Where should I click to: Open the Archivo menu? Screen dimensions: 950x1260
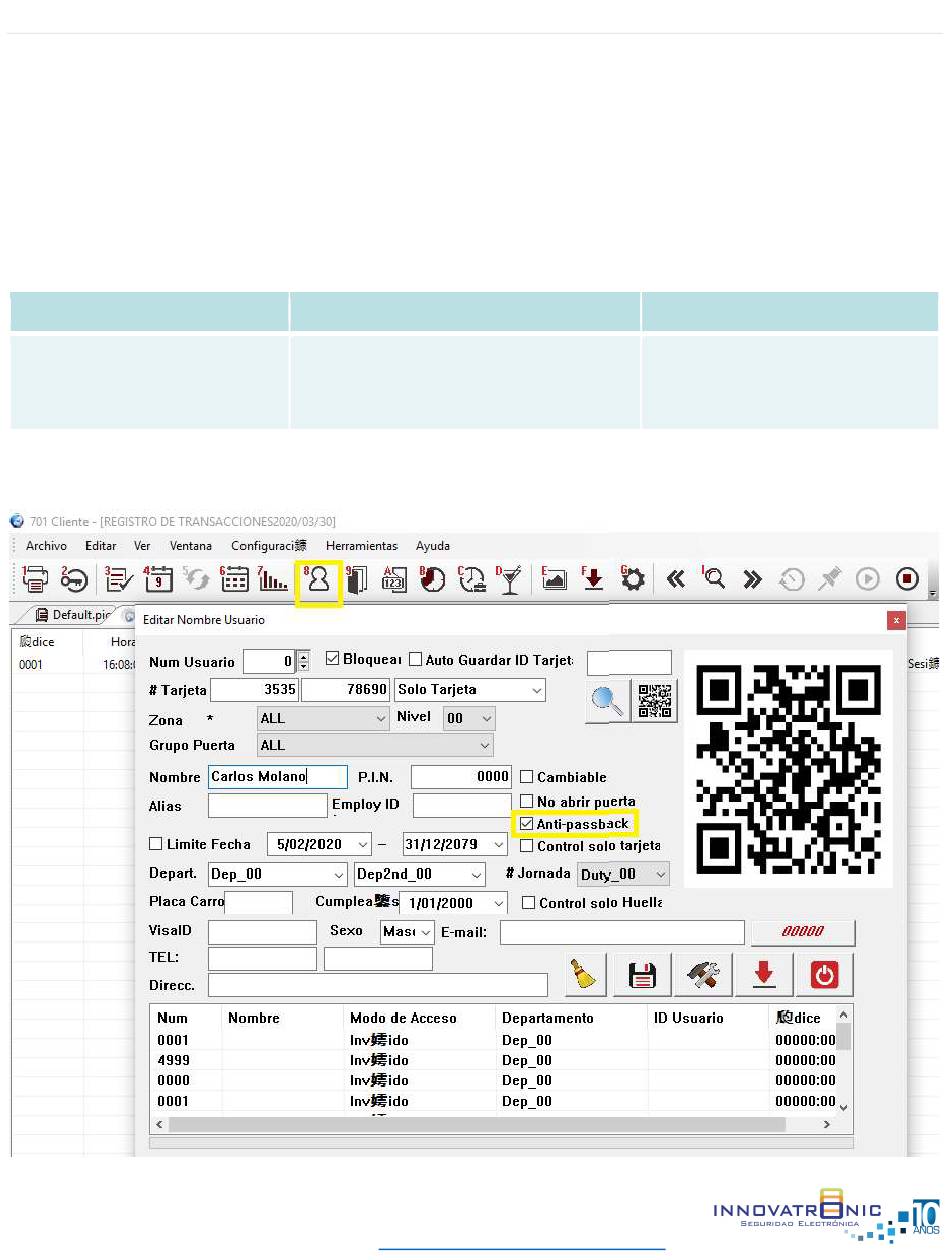(x=46, y=546)
